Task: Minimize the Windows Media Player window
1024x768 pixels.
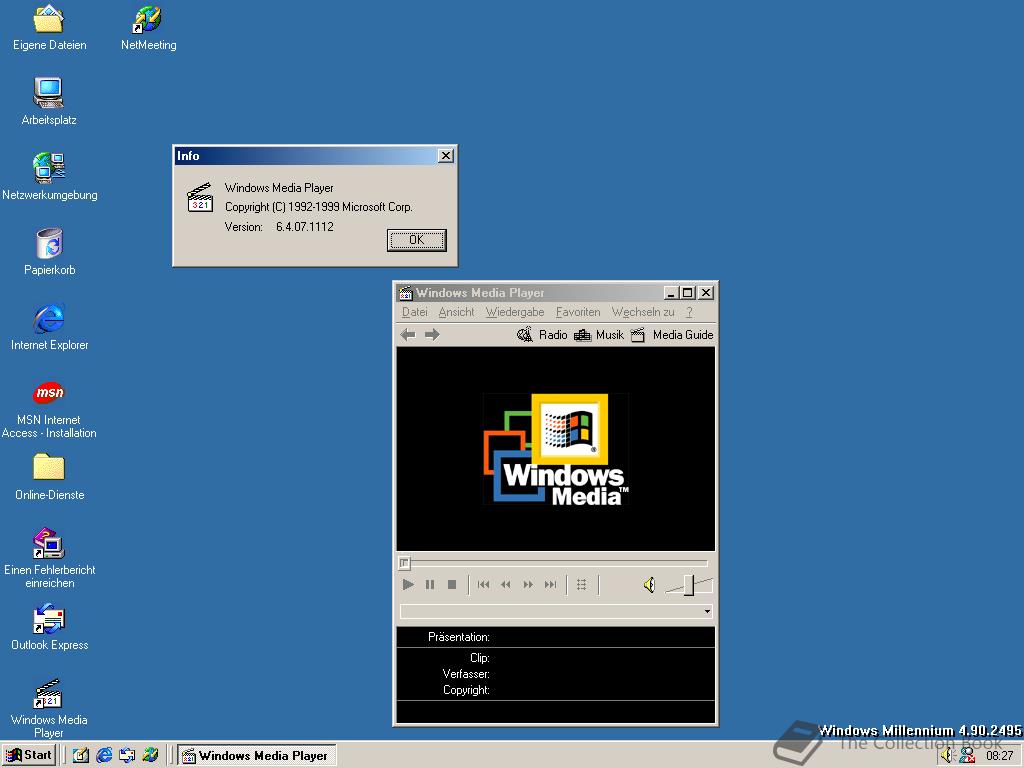Action: 671,293
